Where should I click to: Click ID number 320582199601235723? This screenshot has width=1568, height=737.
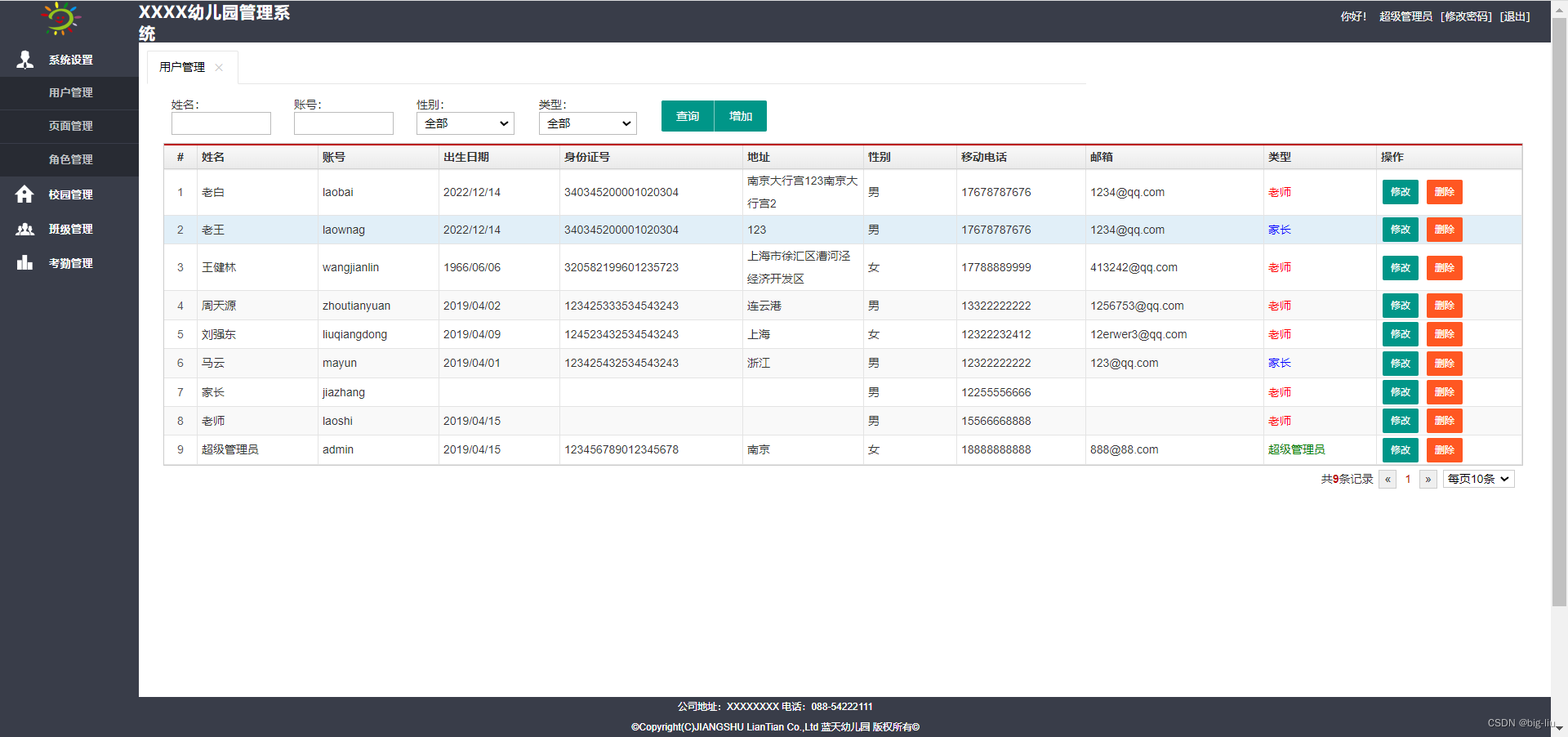(621, 267)
